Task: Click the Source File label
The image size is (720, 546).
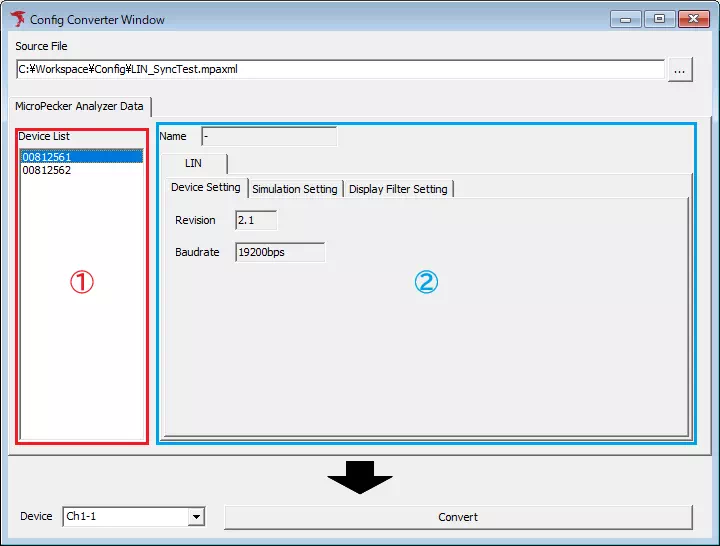Action: click(41, 46)
